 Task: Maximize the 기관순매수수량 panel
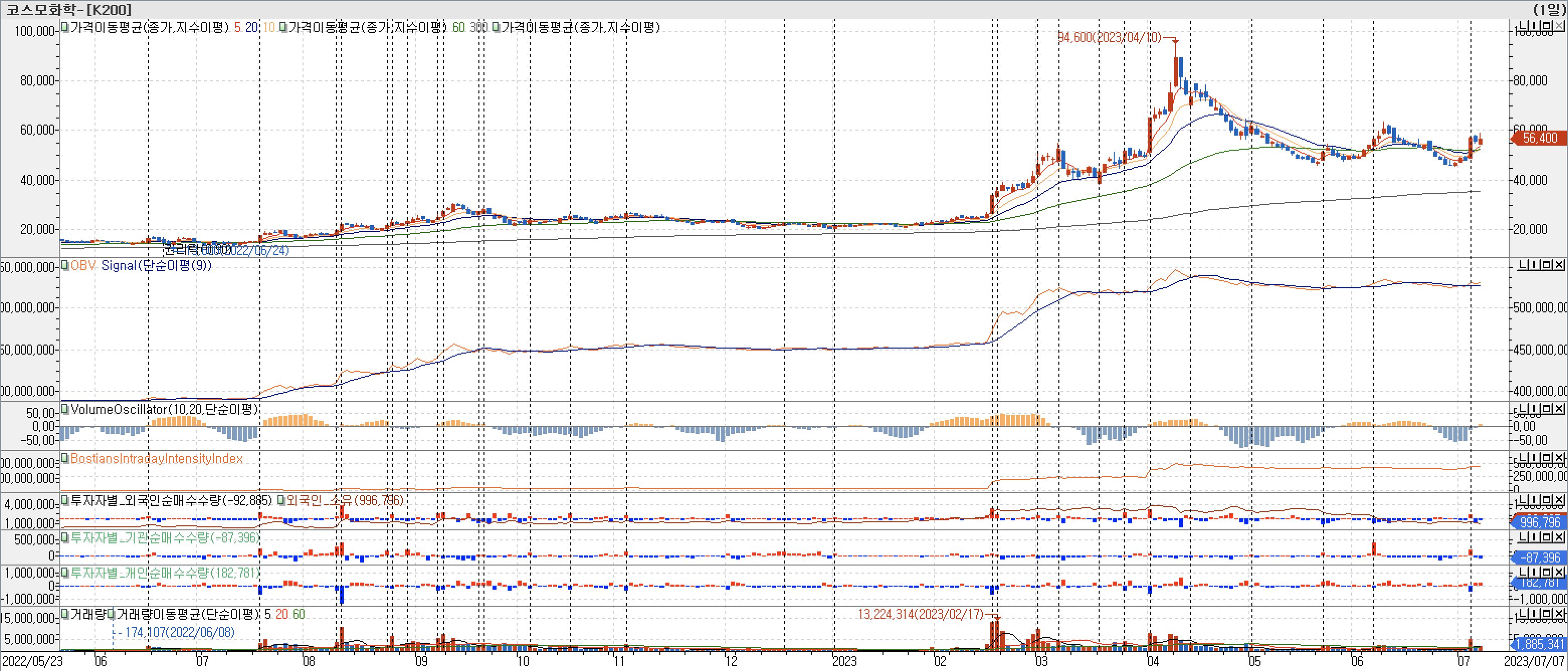coord(1547,536)
